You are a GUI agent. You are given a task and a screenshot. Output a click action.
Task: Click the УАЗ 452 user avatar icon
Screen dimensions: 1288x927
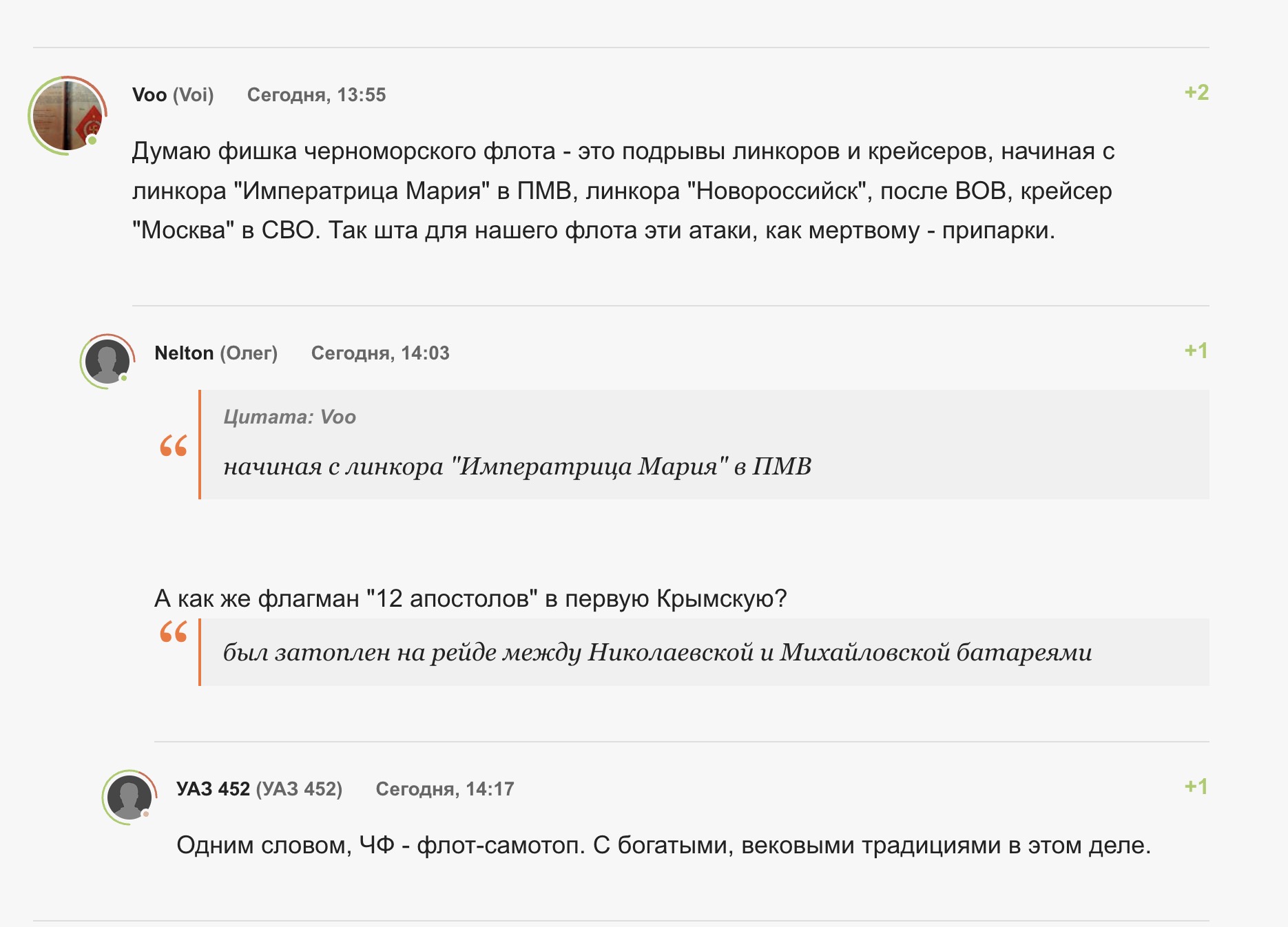129,797
